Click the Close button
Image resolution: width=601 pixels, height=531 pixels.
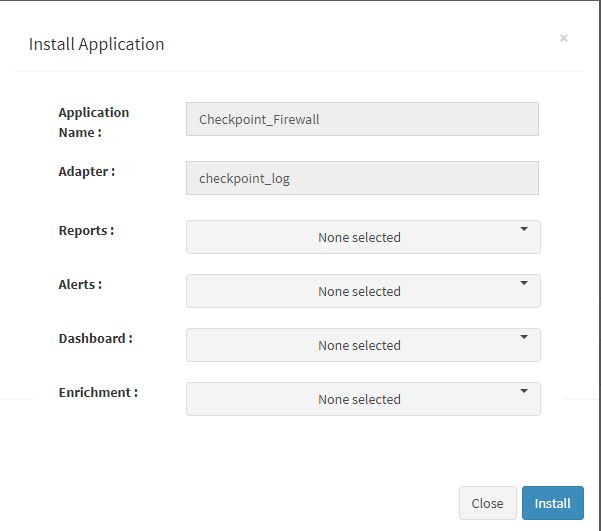[488, 503]
